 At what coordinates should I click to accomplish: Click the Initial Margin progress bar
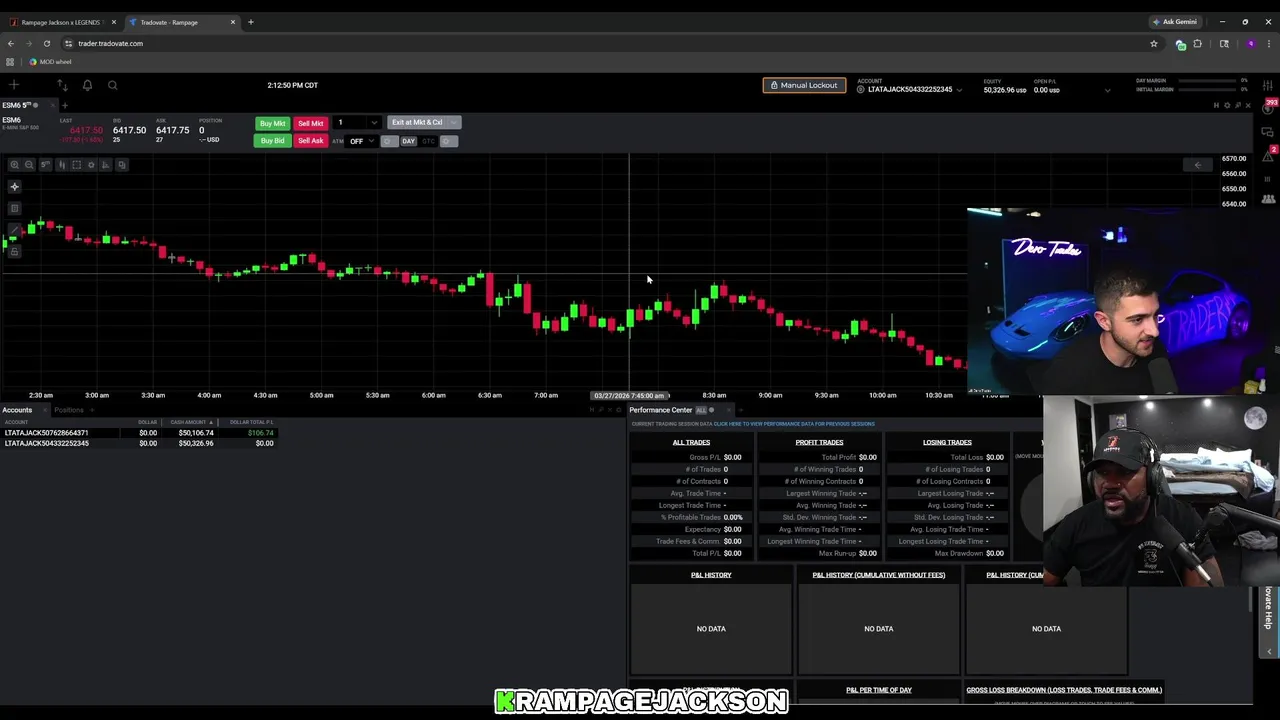[x=1209, y=89]
